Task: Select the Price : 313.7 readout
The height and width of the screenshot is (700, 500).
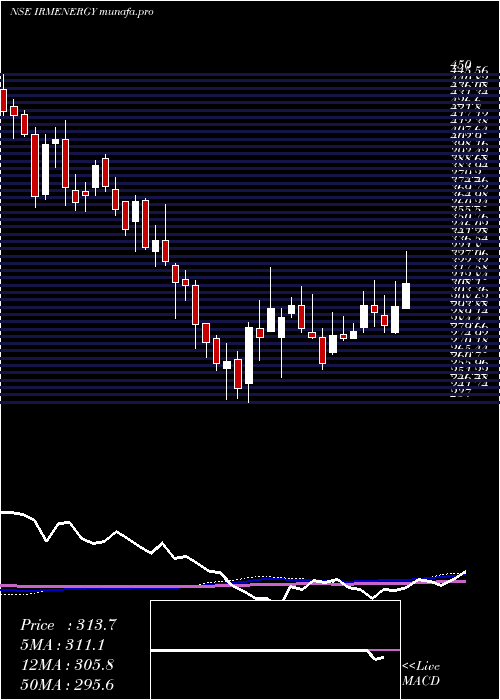Action: pos(68,625)
